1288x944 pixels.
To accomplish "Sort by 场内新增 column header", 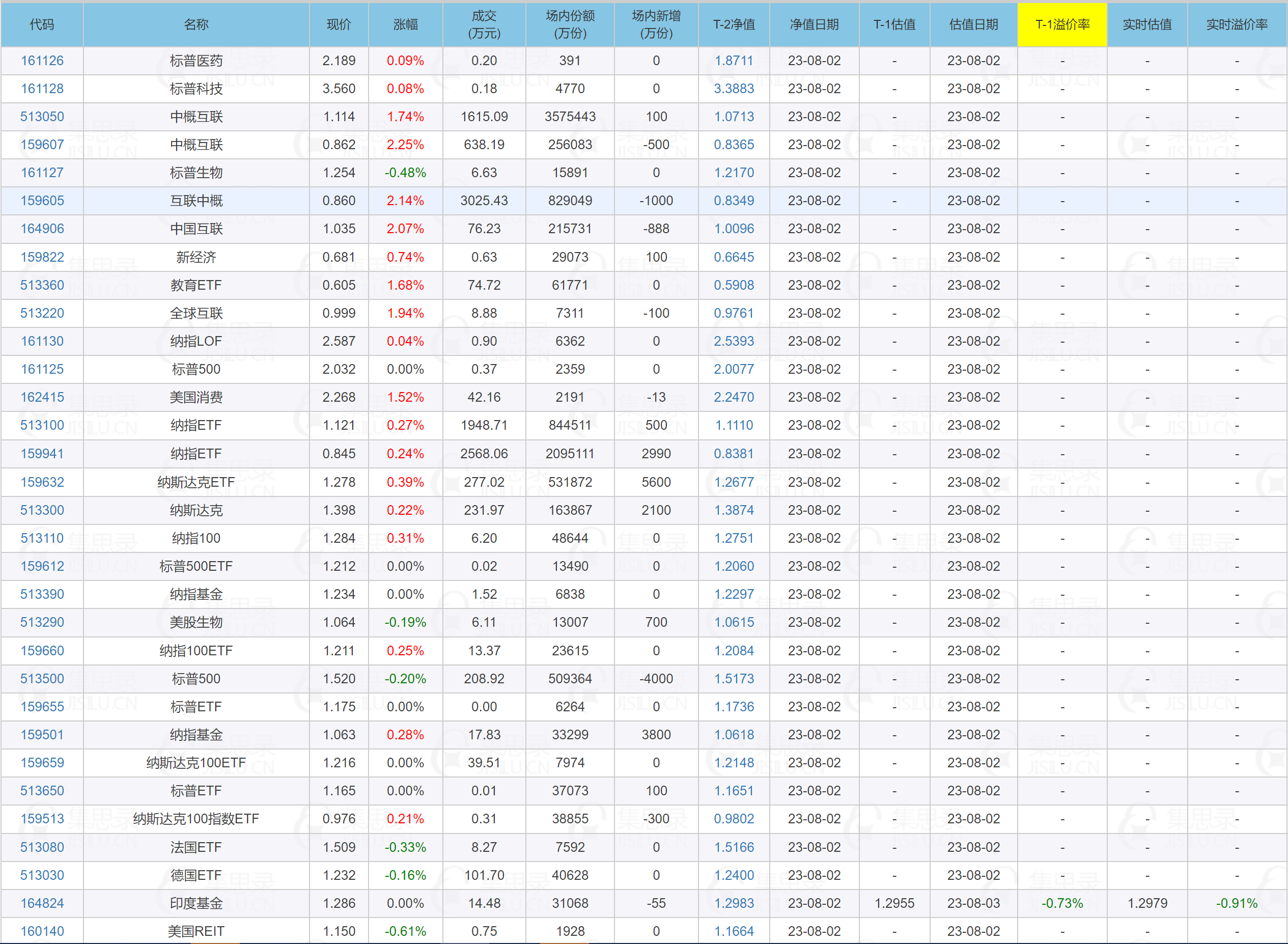I will (656, 24).
